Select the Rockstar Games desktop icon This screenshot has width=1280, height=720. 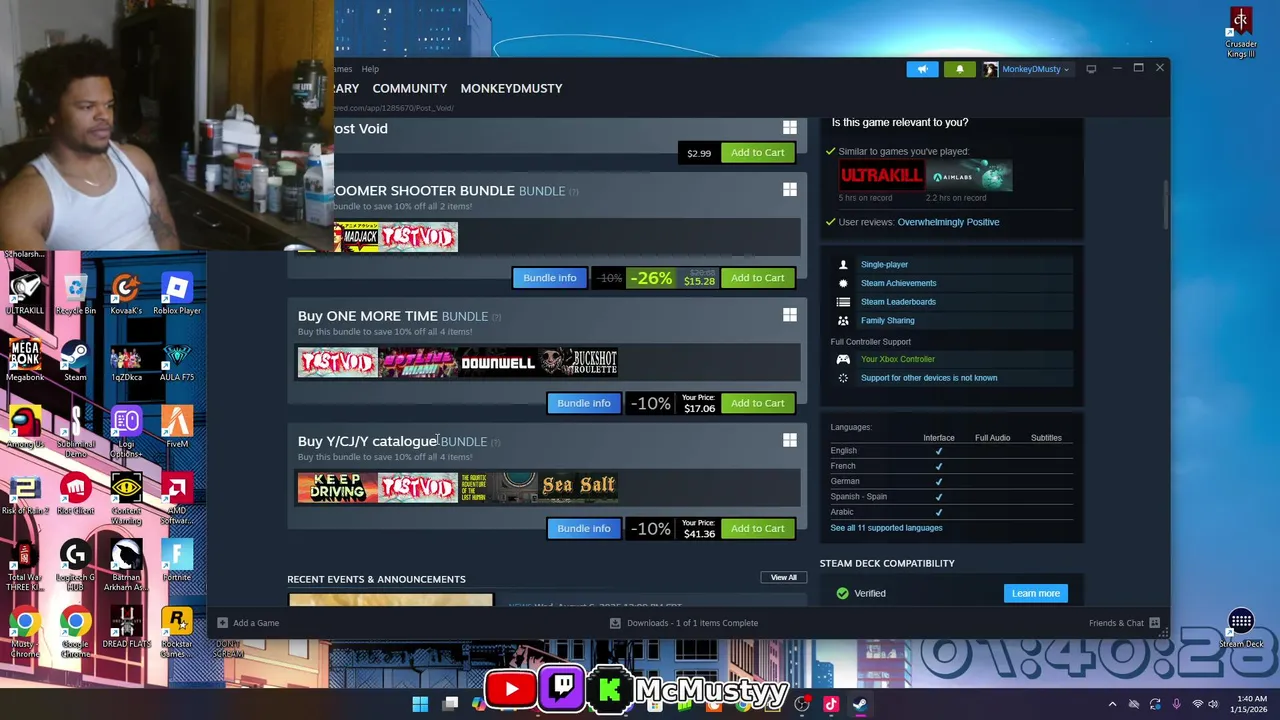tap(177, 632)
